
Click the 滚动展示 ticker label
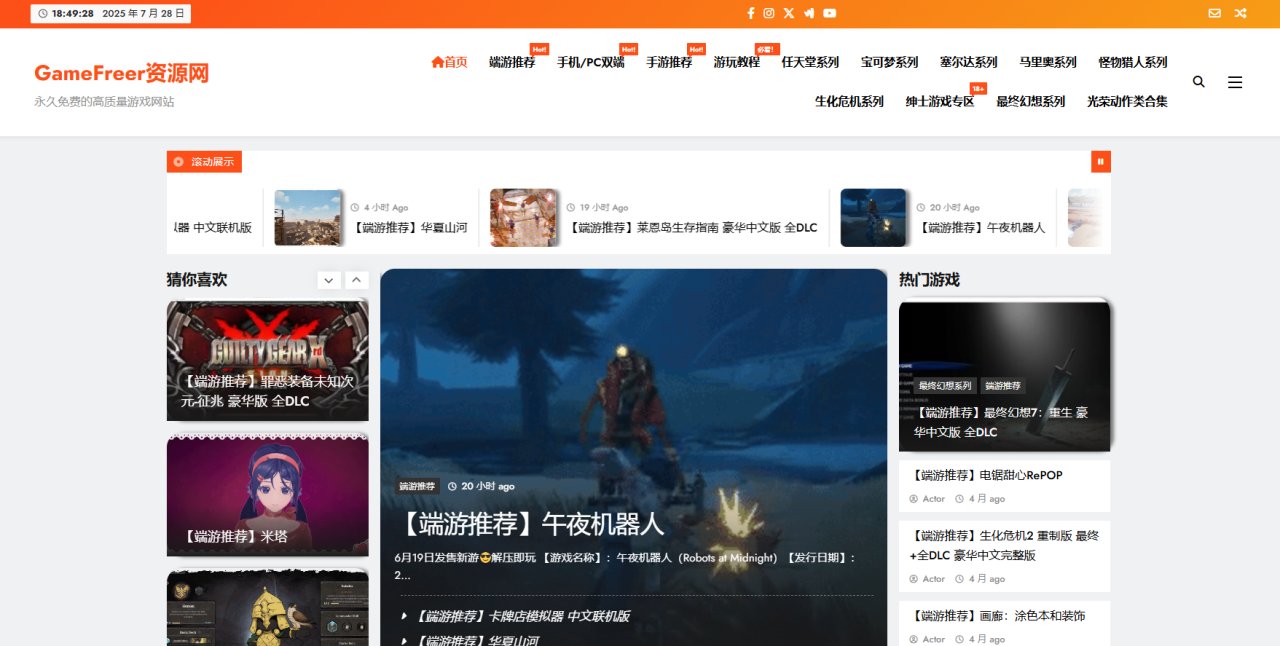[x=204, y=161]
